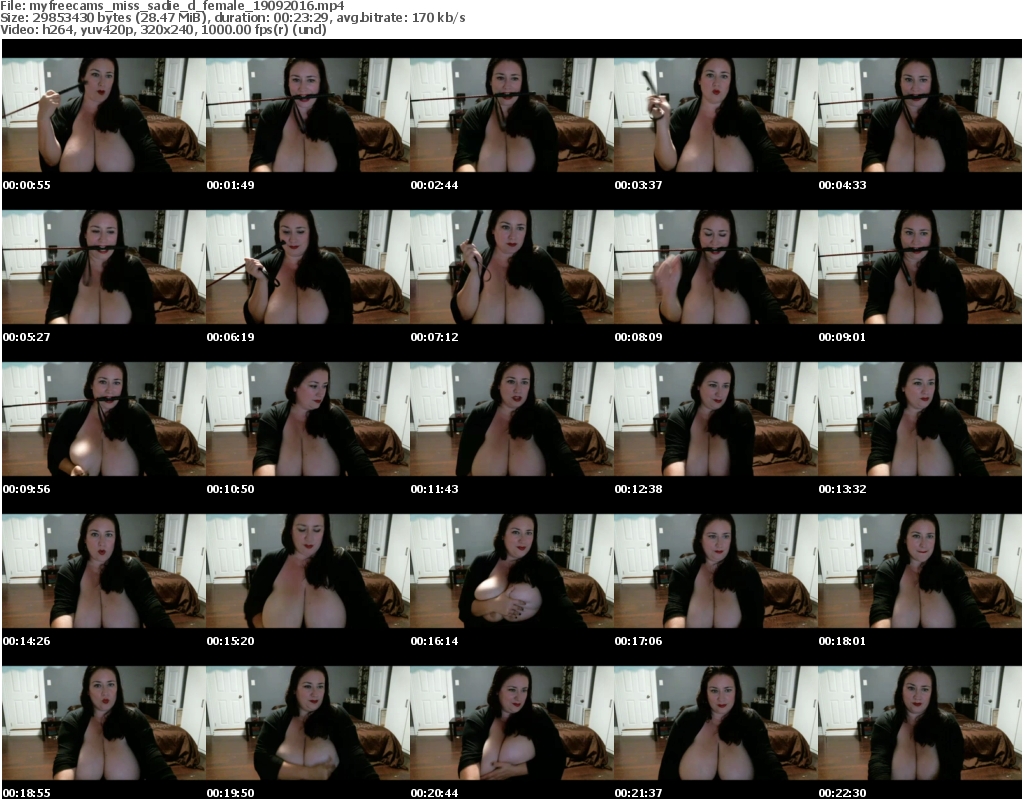The height and width of the screenshot is (799, 1024).
Task: Click the frame image for 00:22:30
Action: (920, 723)
